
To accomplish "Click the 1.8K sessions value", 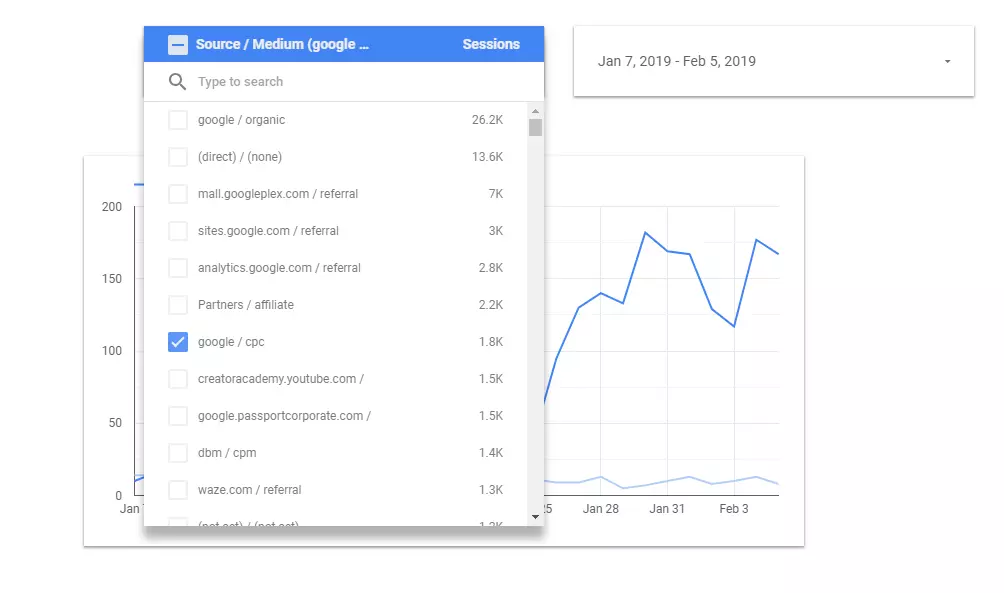I will 490,342.
